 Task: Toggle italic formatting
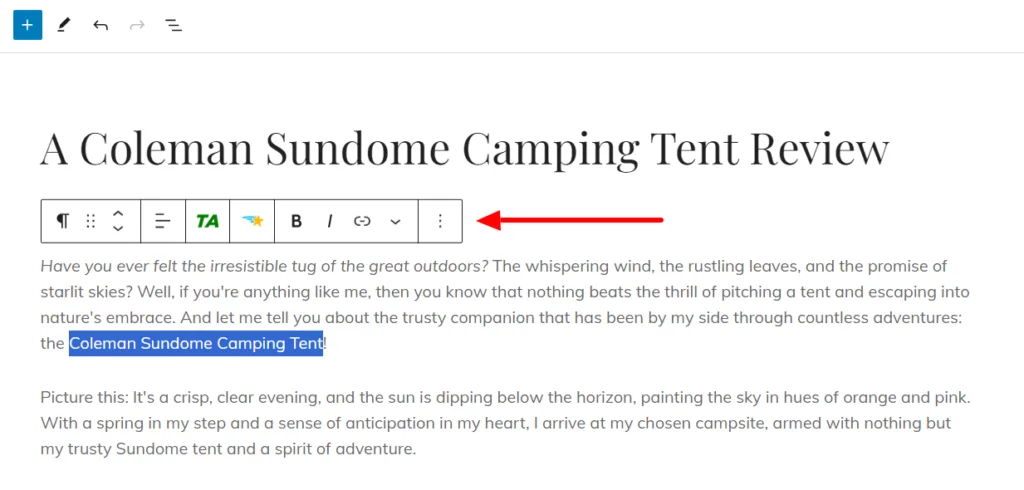pos(329,221)
